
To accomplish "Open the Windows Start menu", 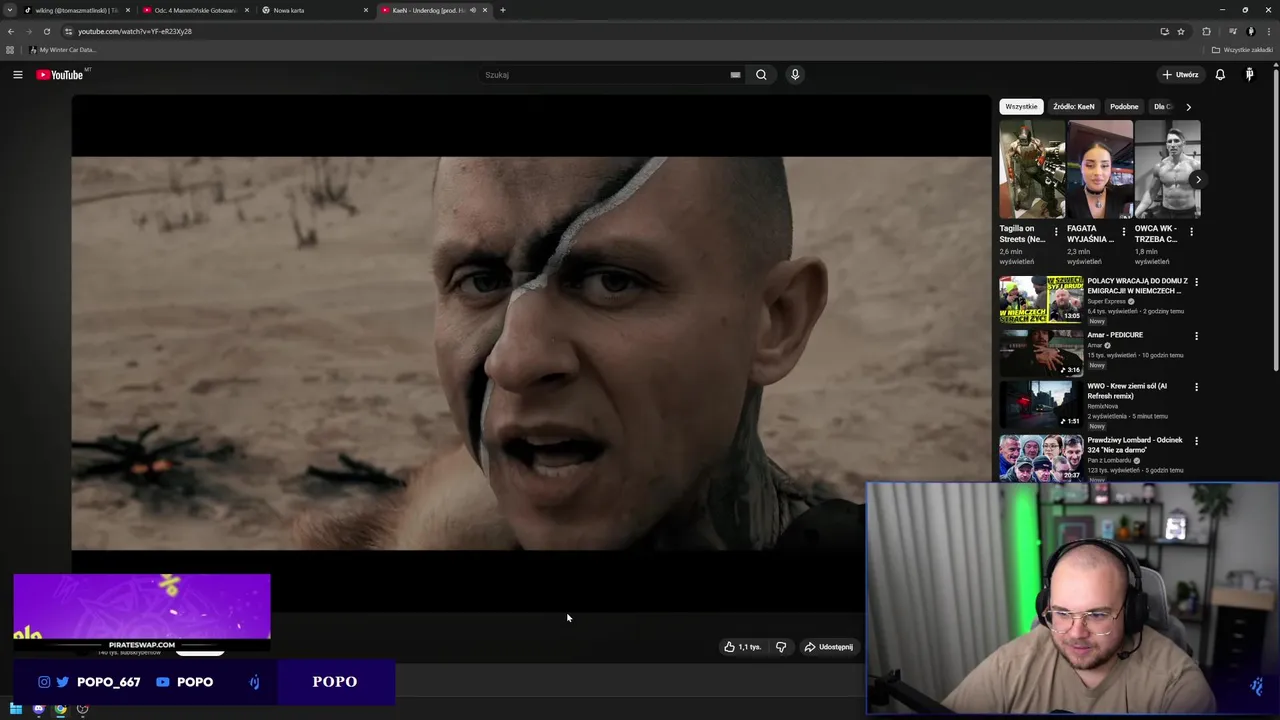I will [16, 709].
